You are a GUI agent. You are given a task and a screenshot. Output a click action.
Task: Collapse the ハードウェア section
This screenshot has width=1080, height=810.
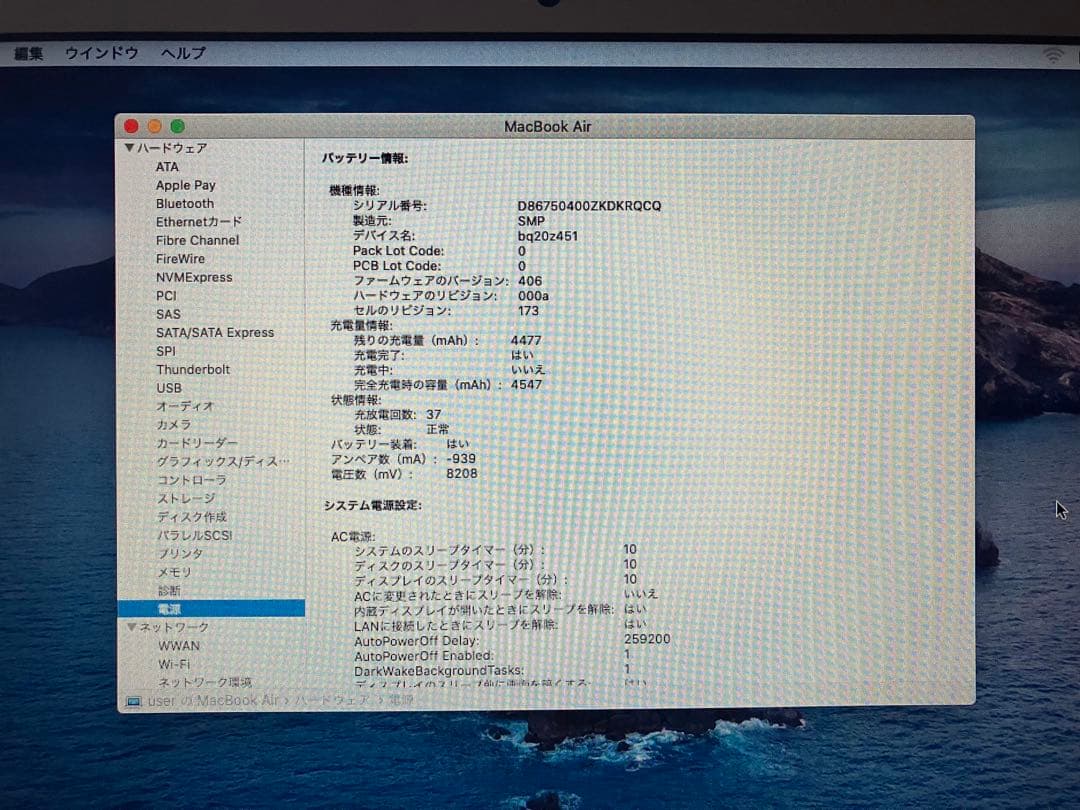click(129, 147)
